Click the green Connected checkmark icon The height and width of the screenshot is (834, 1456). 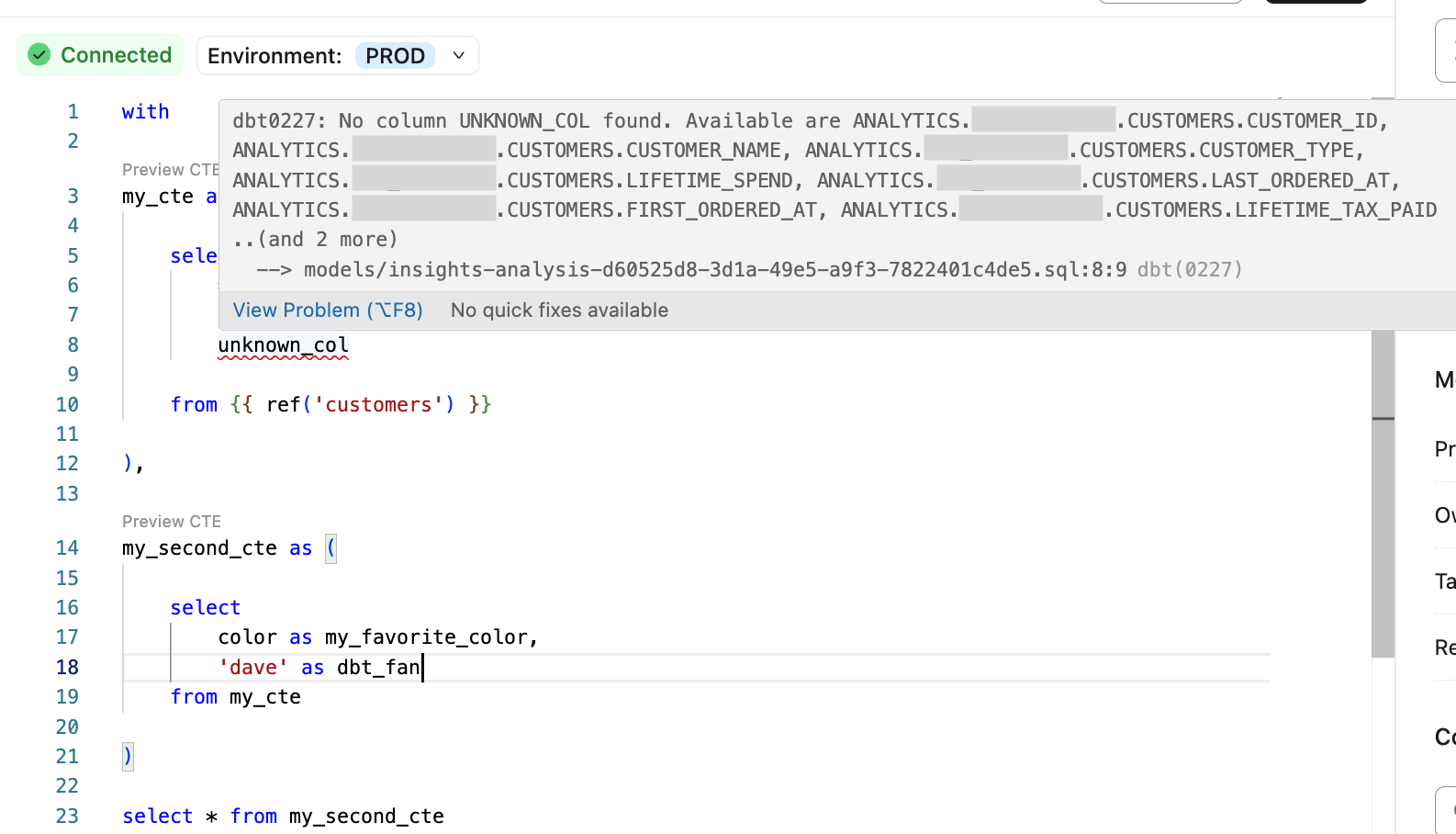pyautogui.click(x=39, y=55)
